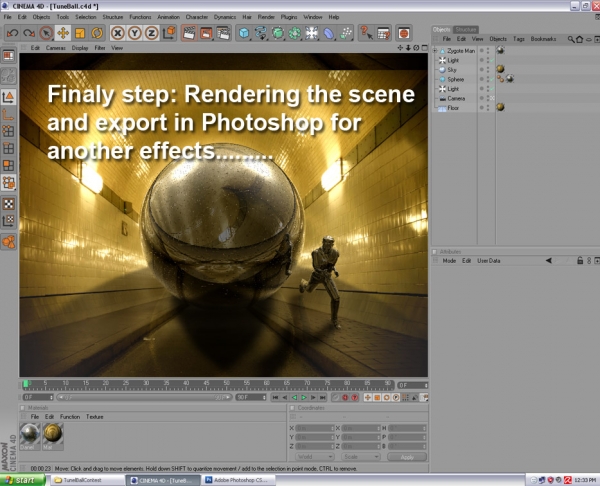Viewport: 600px width, 486px height.
Task: Select the Sky object
Action: click(452, 70)
